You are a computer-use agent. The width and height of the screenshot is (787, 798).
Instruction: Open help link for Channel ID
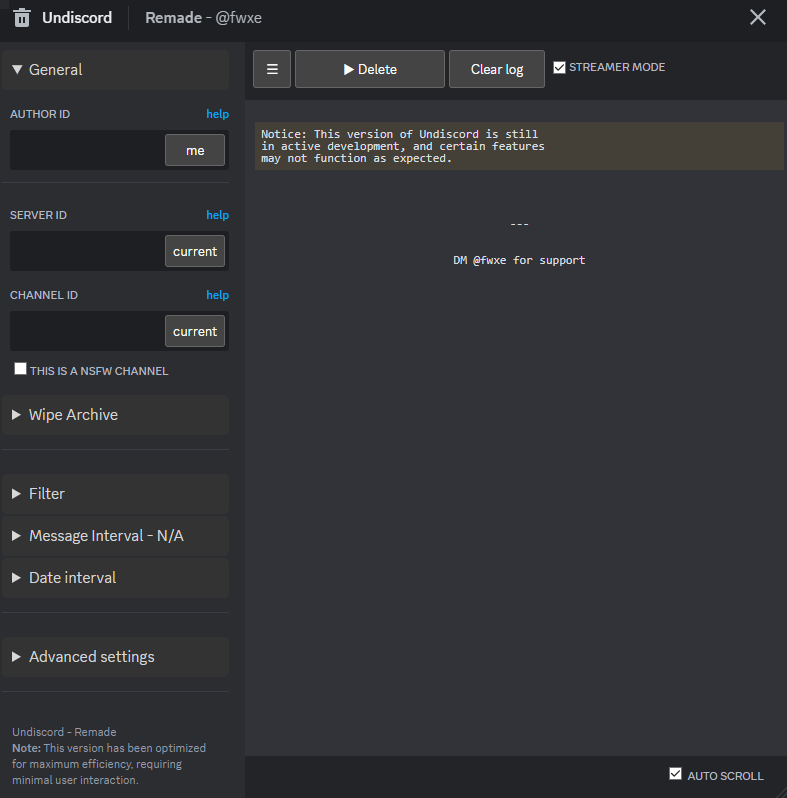217,295
